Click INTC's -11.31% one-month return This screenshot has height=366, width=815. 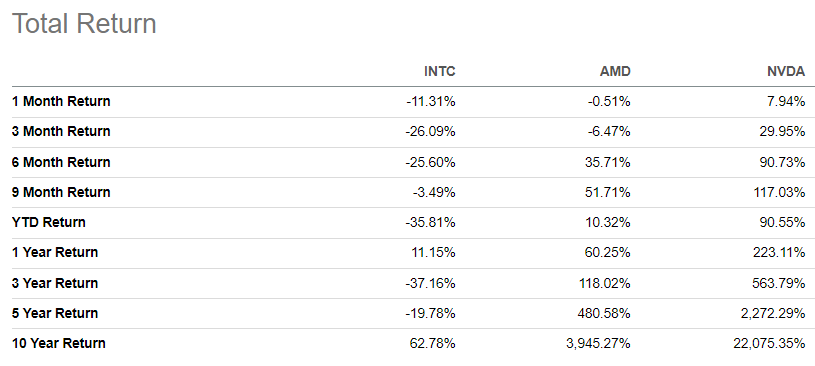(x=431, y=101)
